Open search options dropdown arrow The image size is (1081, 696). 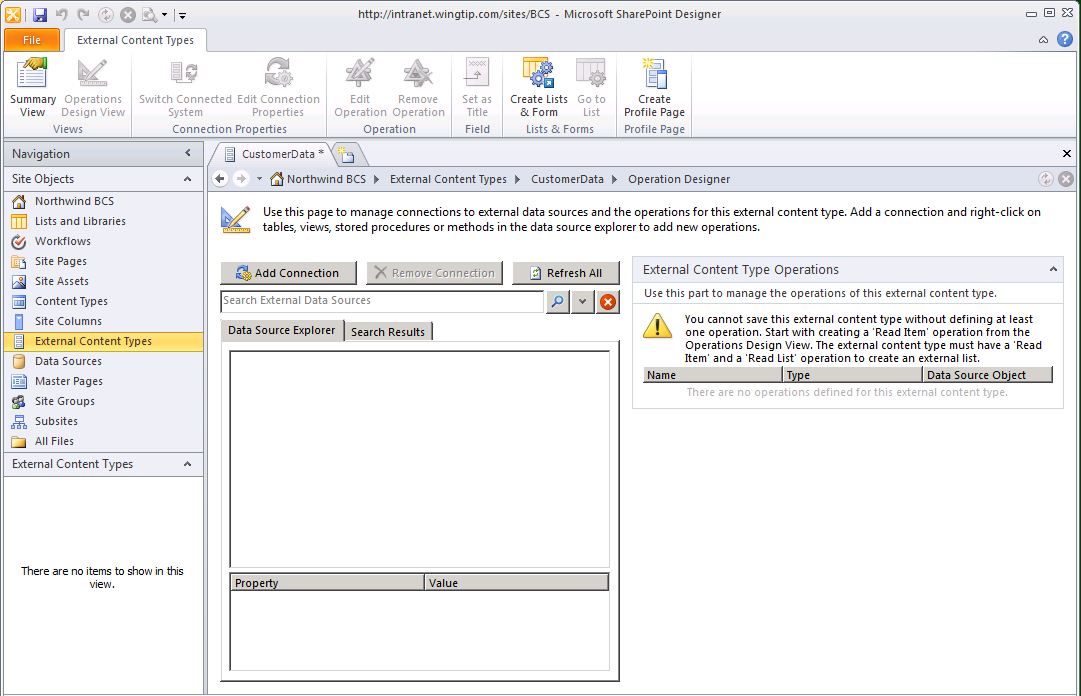(x=583, y=301)
